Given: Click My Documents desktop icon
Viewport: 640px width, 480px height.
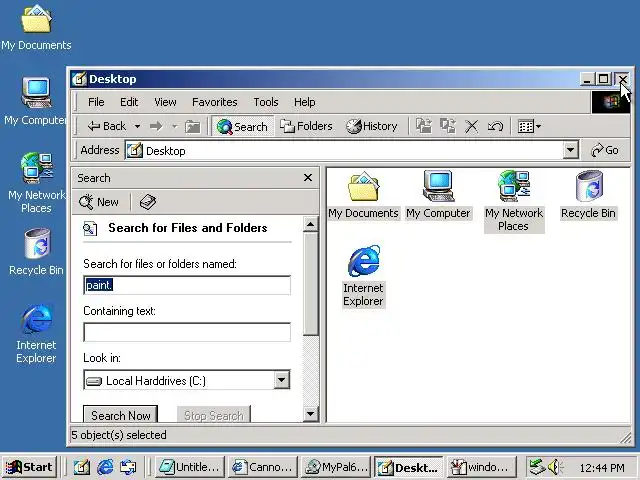Looking at the screenshot, I should point(36,28).
